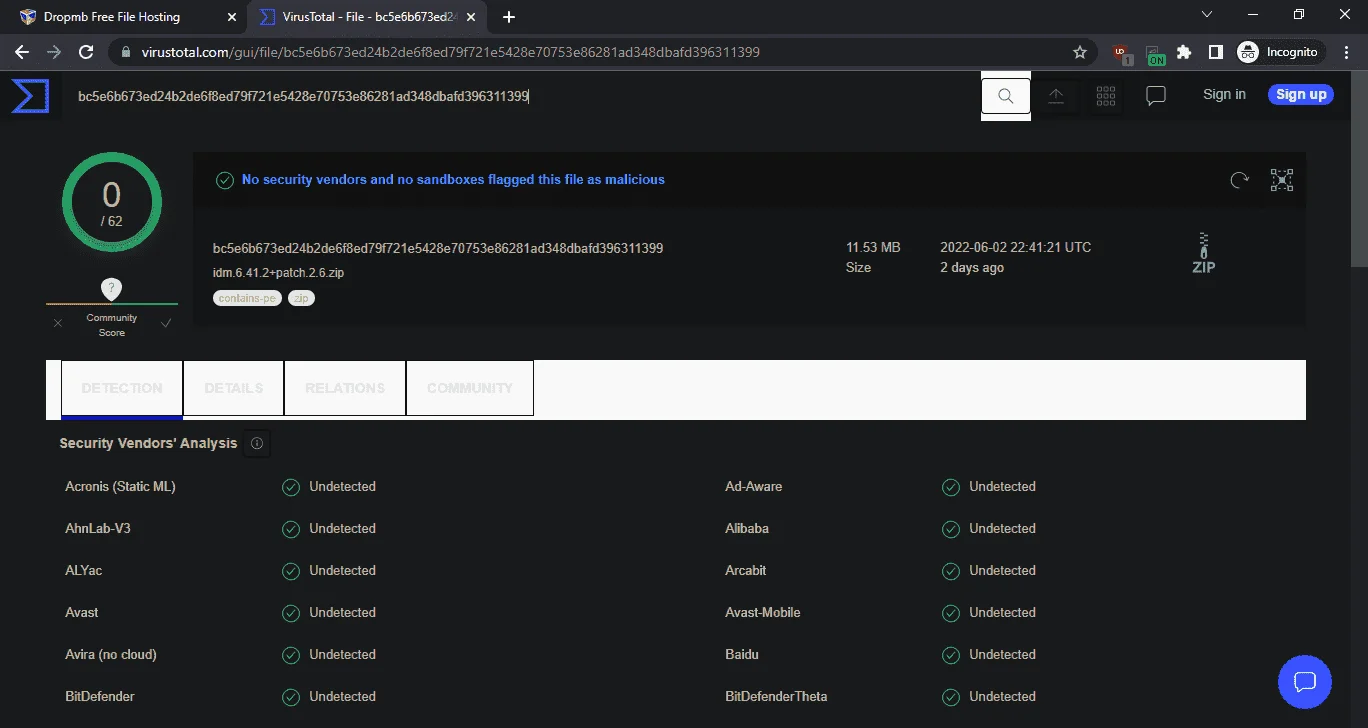Click the contains-pe tag
The width and height of the screenshot is (1368, 728).
248,298
